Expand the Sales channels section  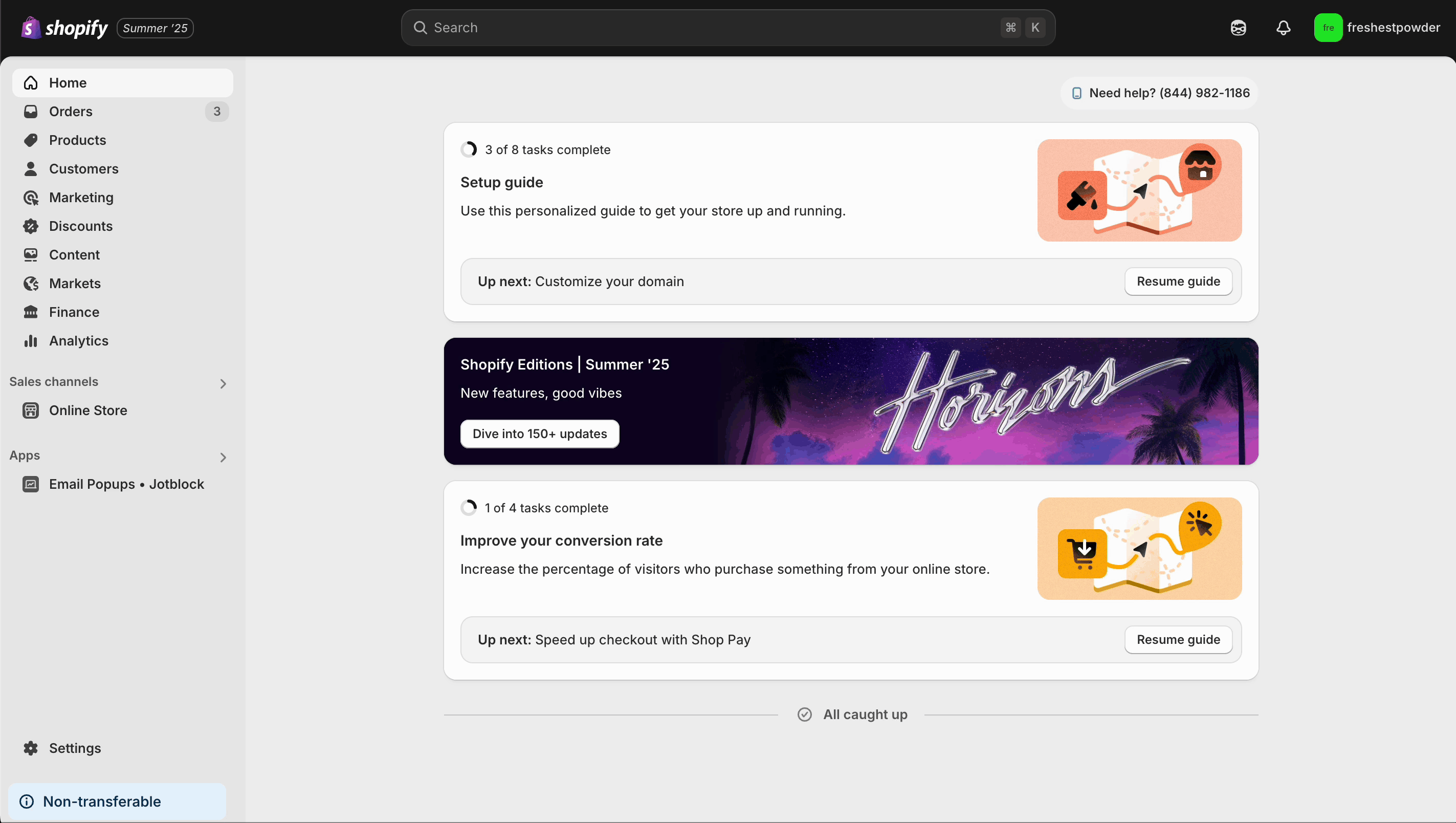coord(223,383)
